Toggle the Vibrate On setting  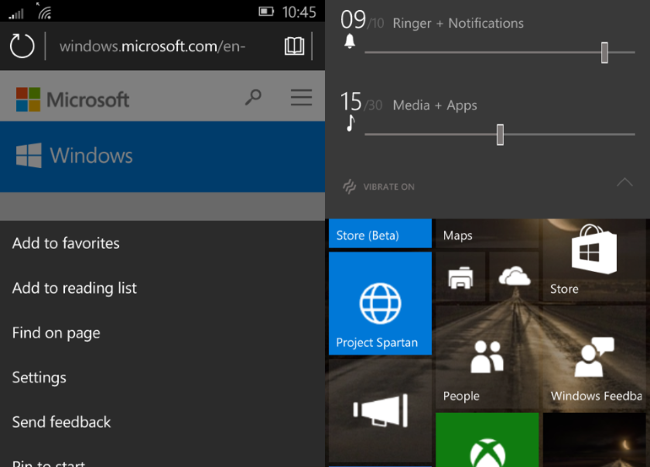(x=379, y=186)
